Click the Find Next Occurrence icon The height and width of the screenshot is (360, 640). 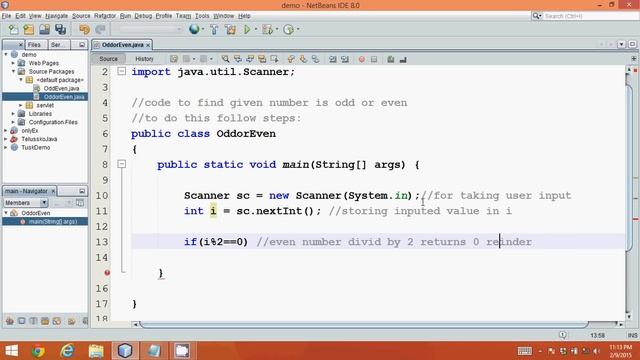point(250,59)
